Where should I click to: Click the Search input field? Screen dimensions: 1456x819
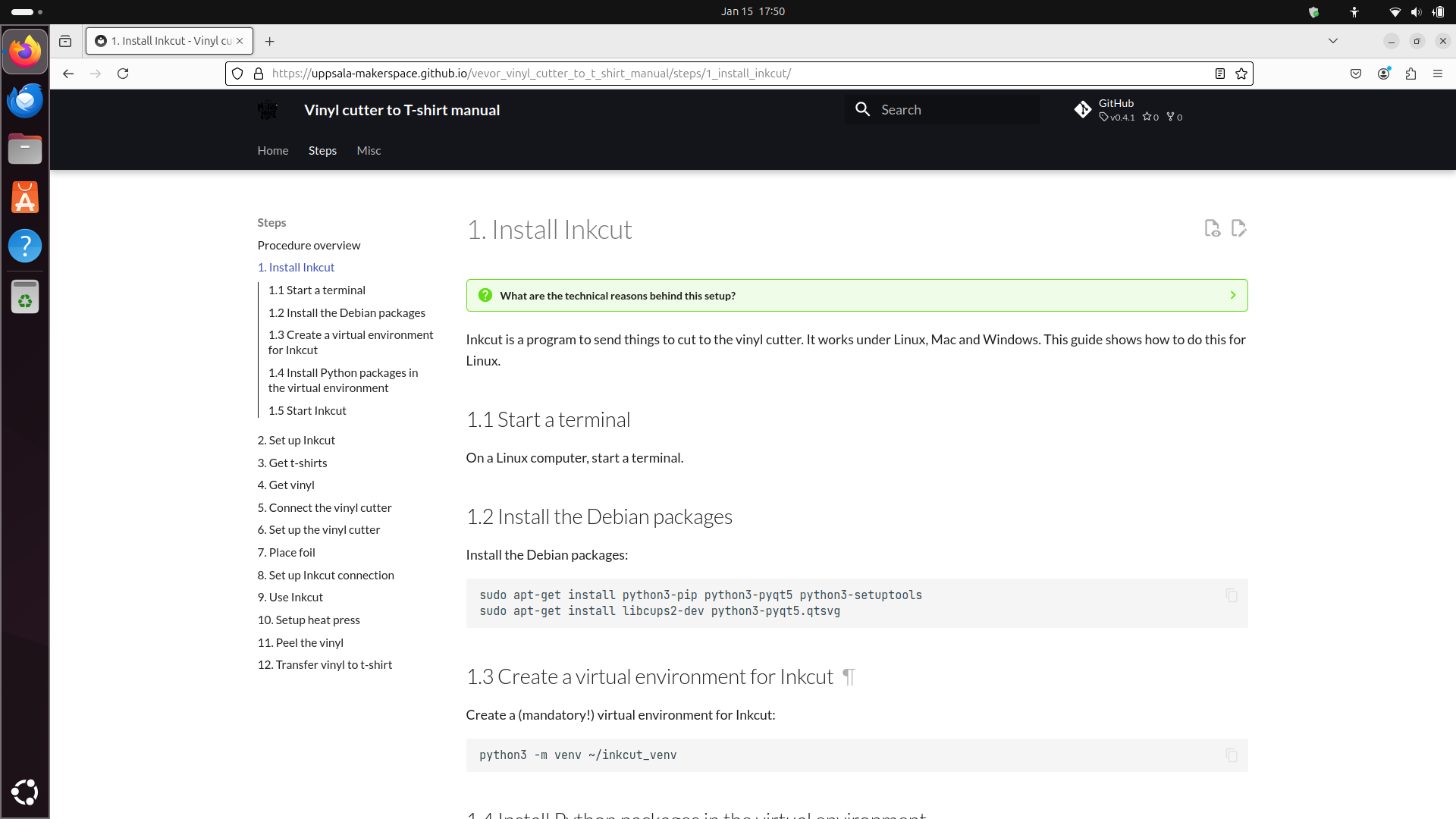(942, 110)
